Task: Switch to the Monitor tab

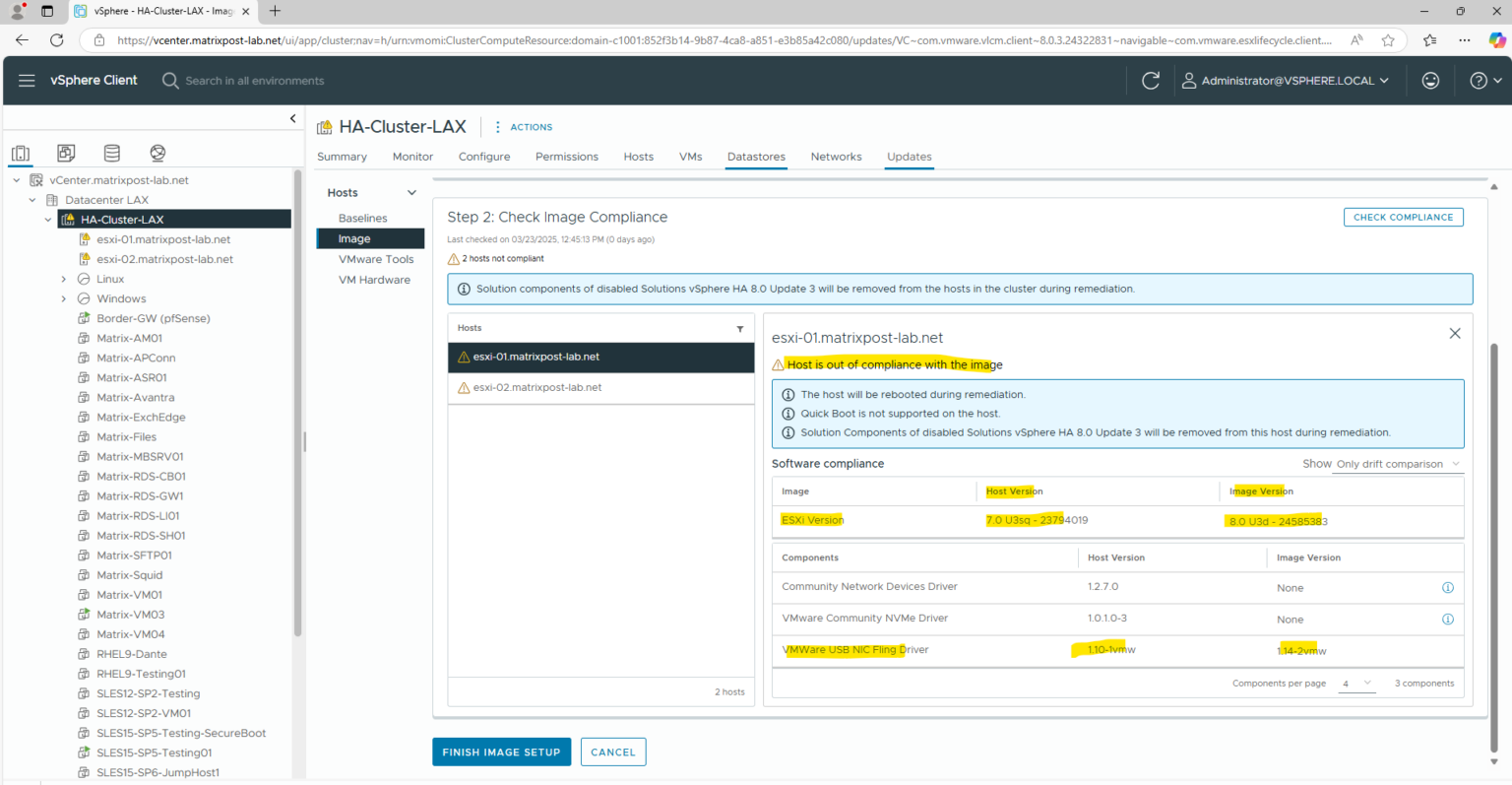Action: coord(412,157)
